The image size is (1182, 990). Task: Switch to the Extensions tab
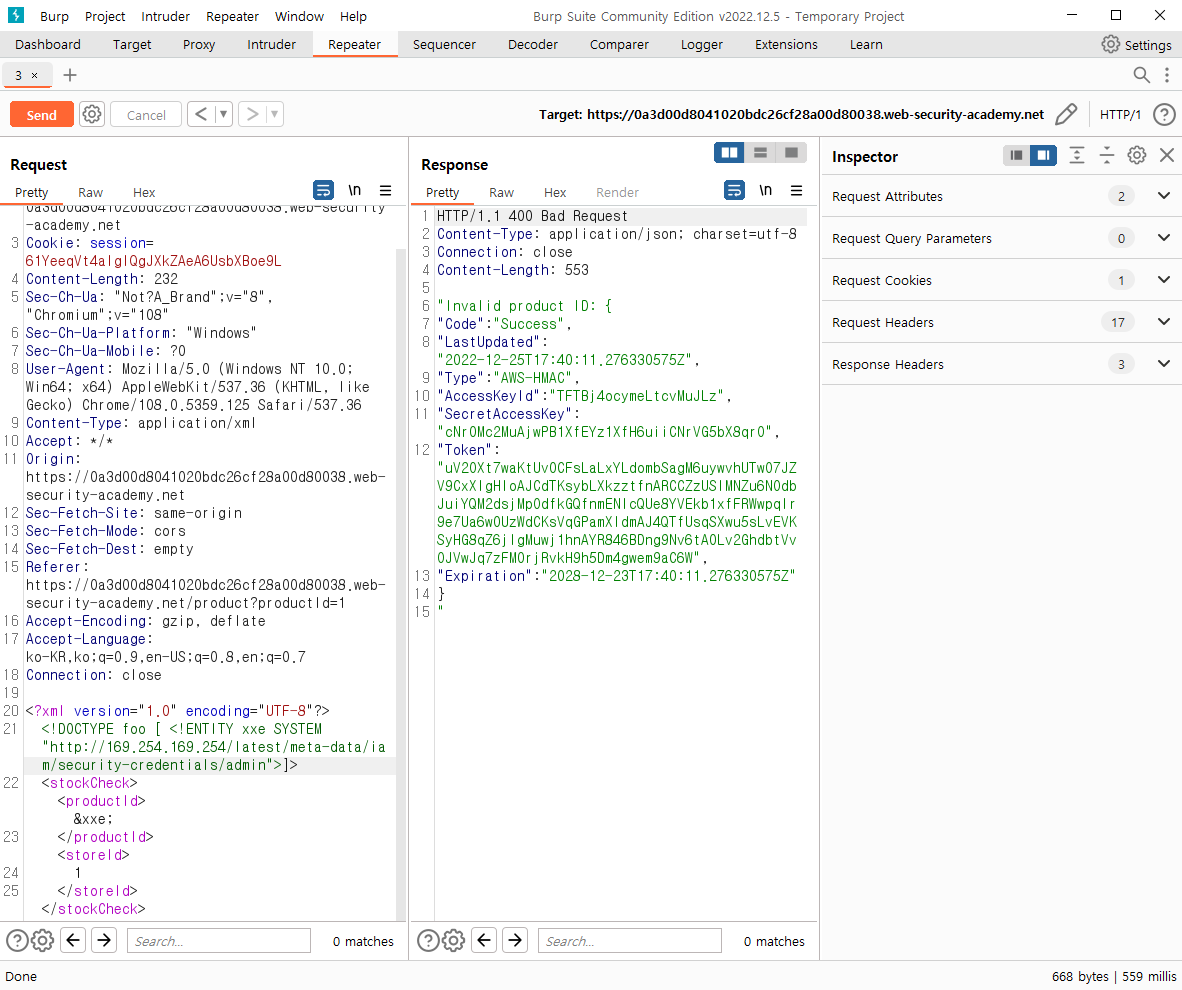tap(786, 44)
